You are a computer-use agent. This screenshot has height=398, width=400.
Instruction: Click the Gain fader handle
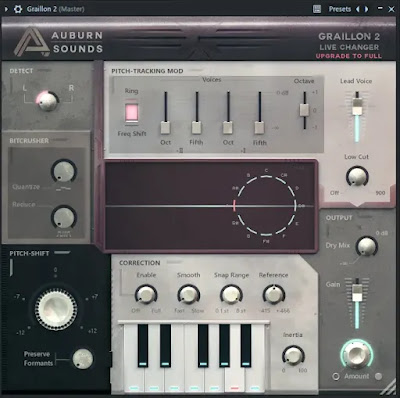click(357, 293)
